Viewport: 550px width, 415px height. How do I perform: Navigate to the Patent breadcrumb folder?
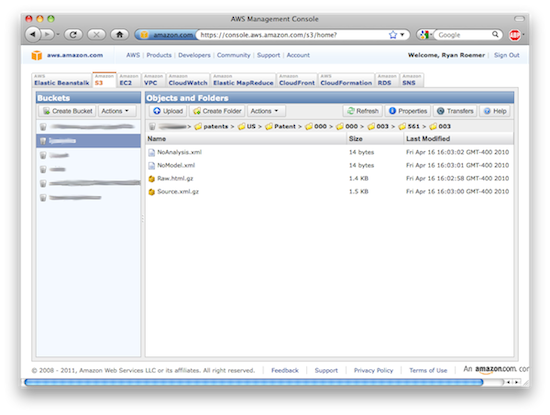point(280,126)
